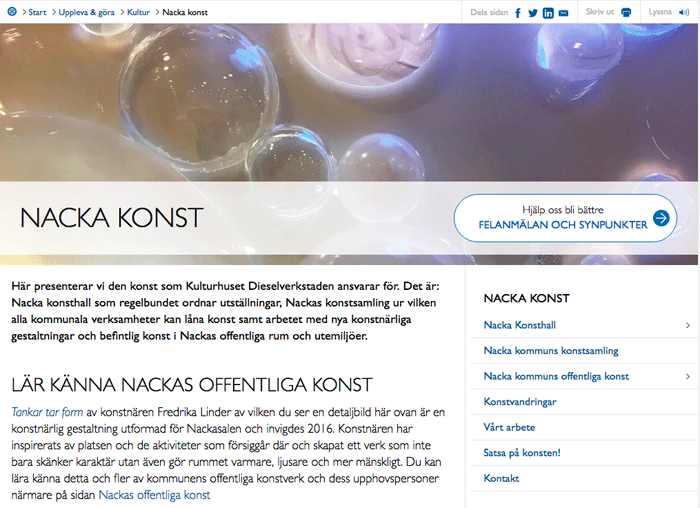
Task: Follow the Tankar tar form link
Action: pyautogui.click(x=47, y=412)
